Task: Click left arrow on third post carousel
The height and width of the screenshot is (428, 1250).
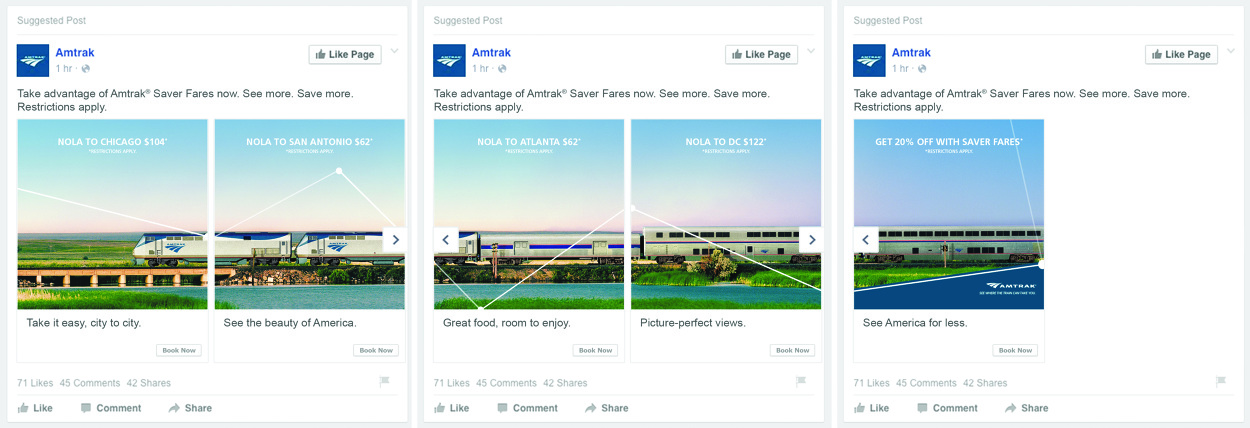Action: [866, 240]
